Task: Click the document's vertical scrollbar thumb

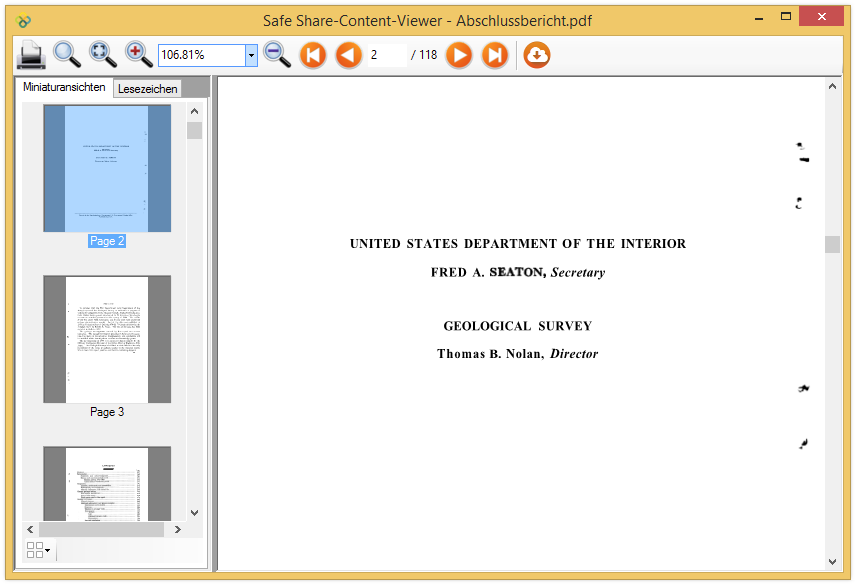Action: click(x=832, y=244)
